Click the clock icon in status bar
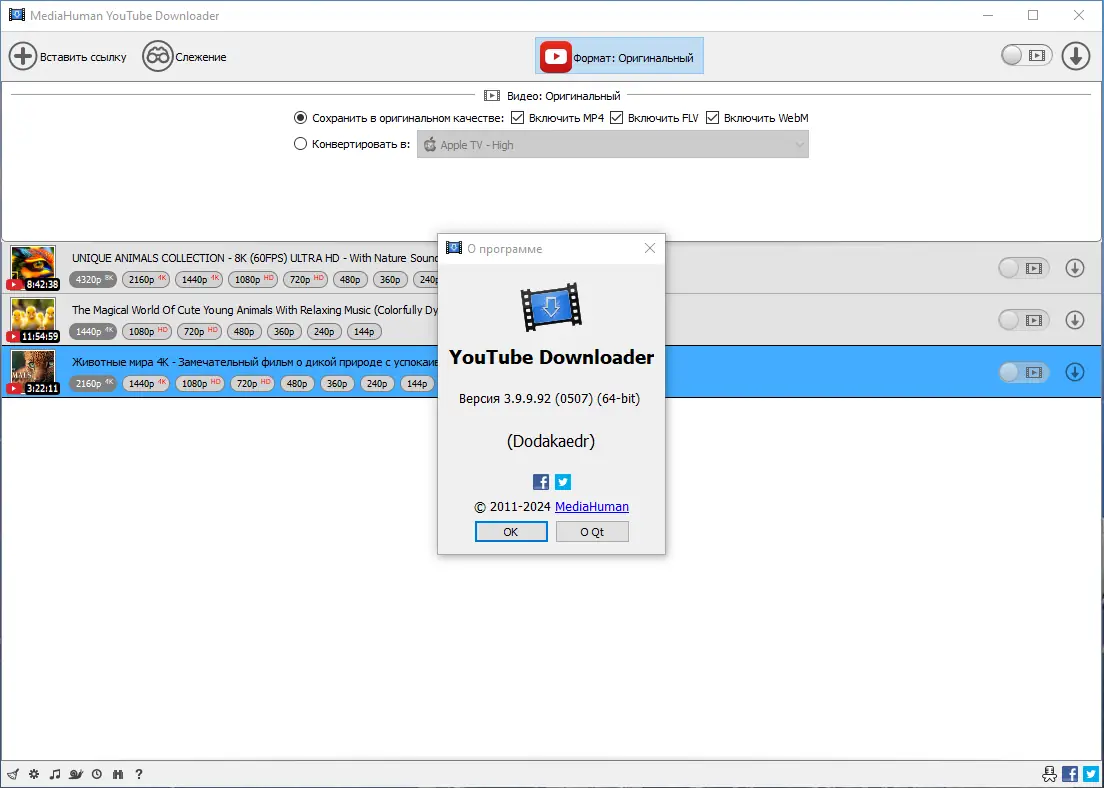Viewport: 1104px width, 788px height. (96, 774)
